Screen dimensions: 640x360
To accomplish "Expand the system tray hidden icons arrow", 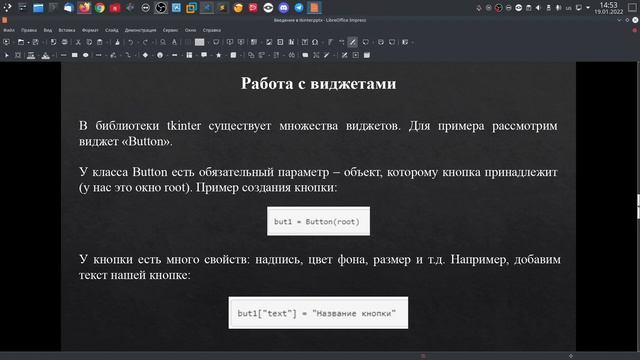I will pos(588,8).
